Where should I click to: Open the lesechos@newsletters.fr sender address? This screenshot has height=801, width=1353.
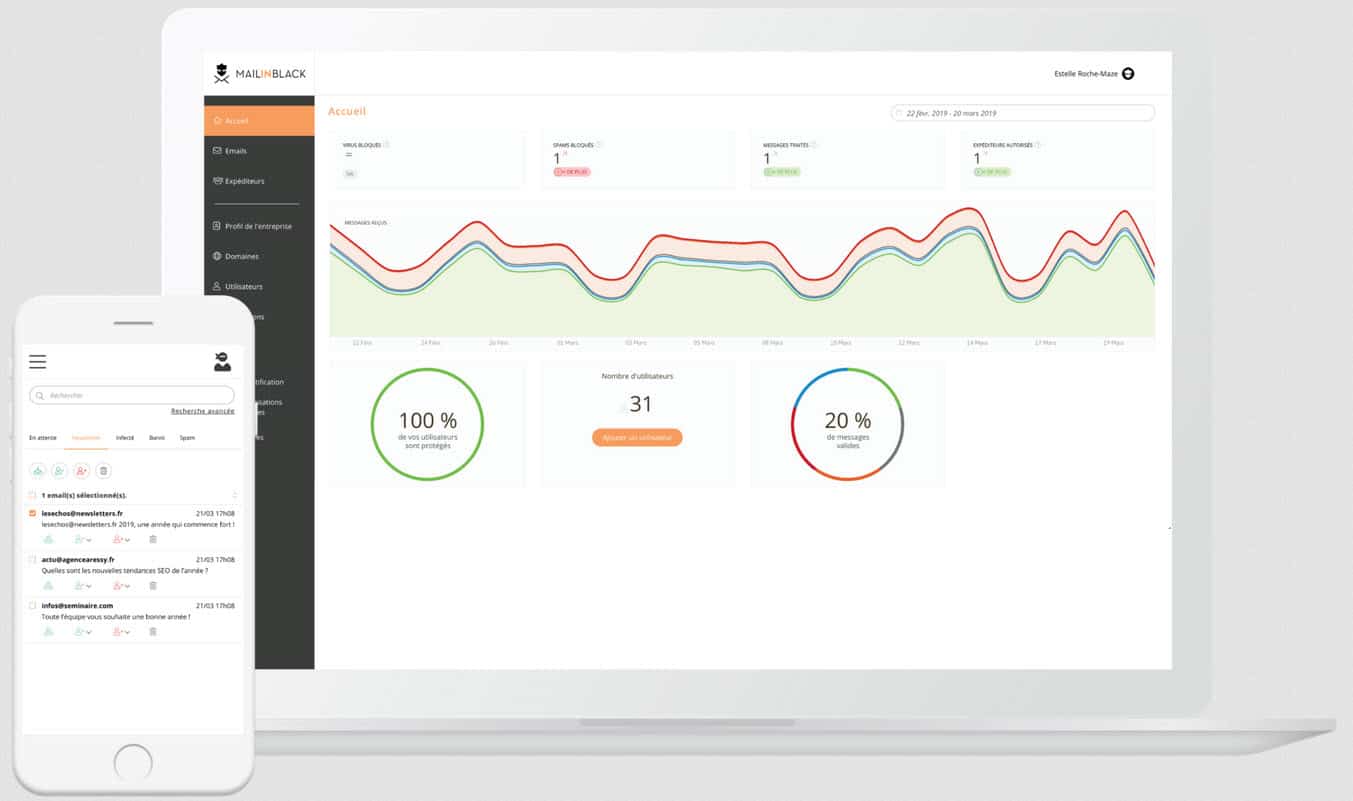point(82,513)
